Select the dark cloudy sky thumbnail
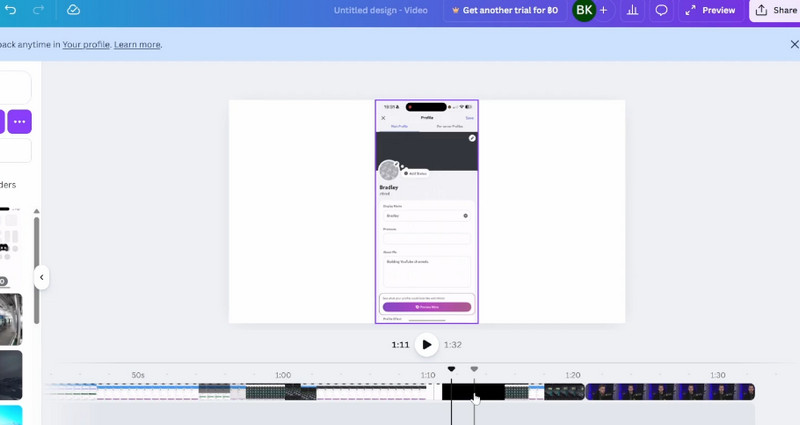800x425 pixels. click(11, 374)
